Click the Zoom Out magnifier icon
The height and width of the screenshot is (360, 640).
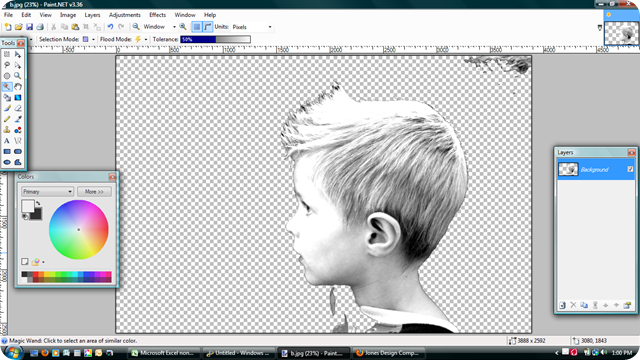(136, 27)
